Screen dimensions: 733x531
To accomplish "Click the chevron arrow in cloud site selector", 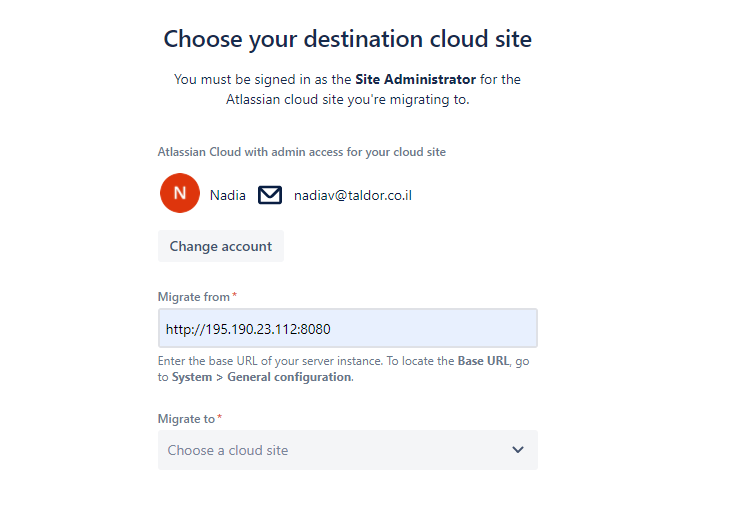I will 517,450.
